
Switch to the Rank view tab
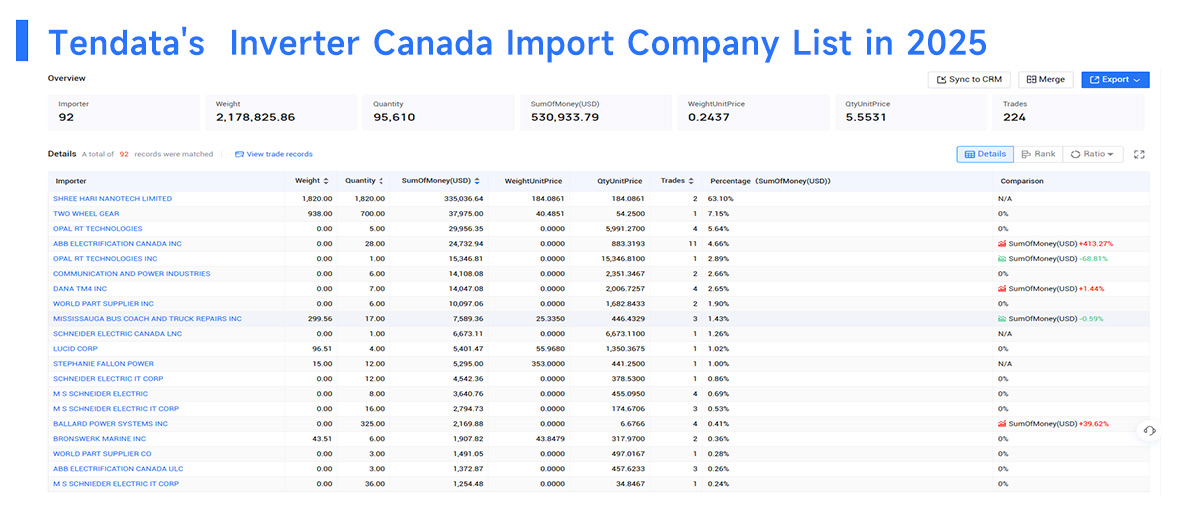point(1038,154)
